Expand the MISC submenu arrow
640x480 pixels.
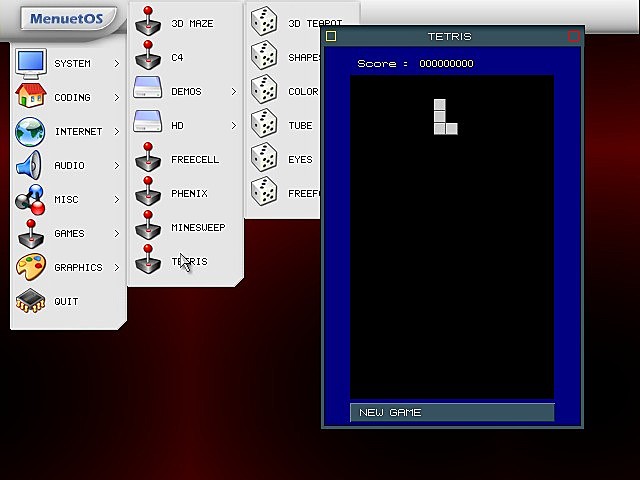117,200
